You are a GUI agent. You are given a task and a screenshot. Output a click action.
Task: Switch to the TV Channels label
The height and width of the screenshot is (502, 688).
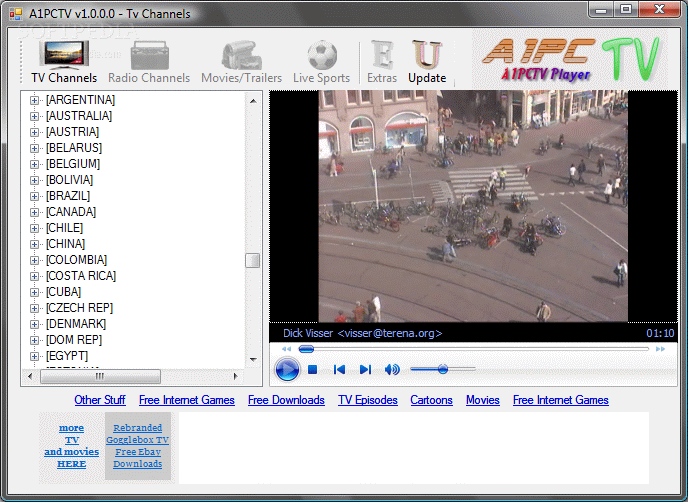[x=64, y=78]
